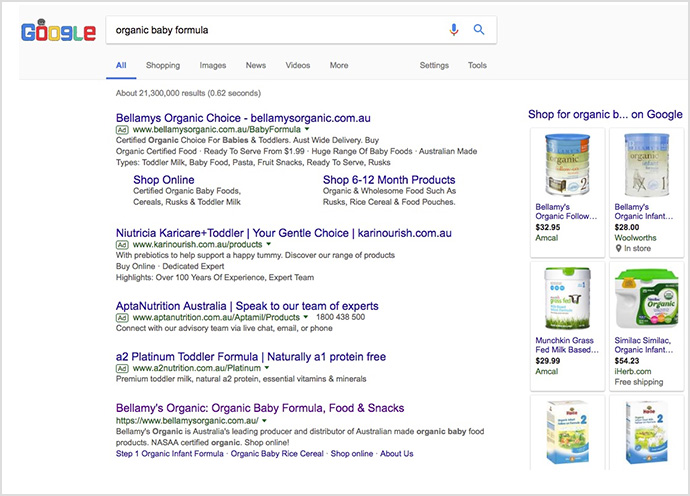Click About 21,300,000 results text
The width and height of the screenshot is (690, 496).
coord(188,93)
